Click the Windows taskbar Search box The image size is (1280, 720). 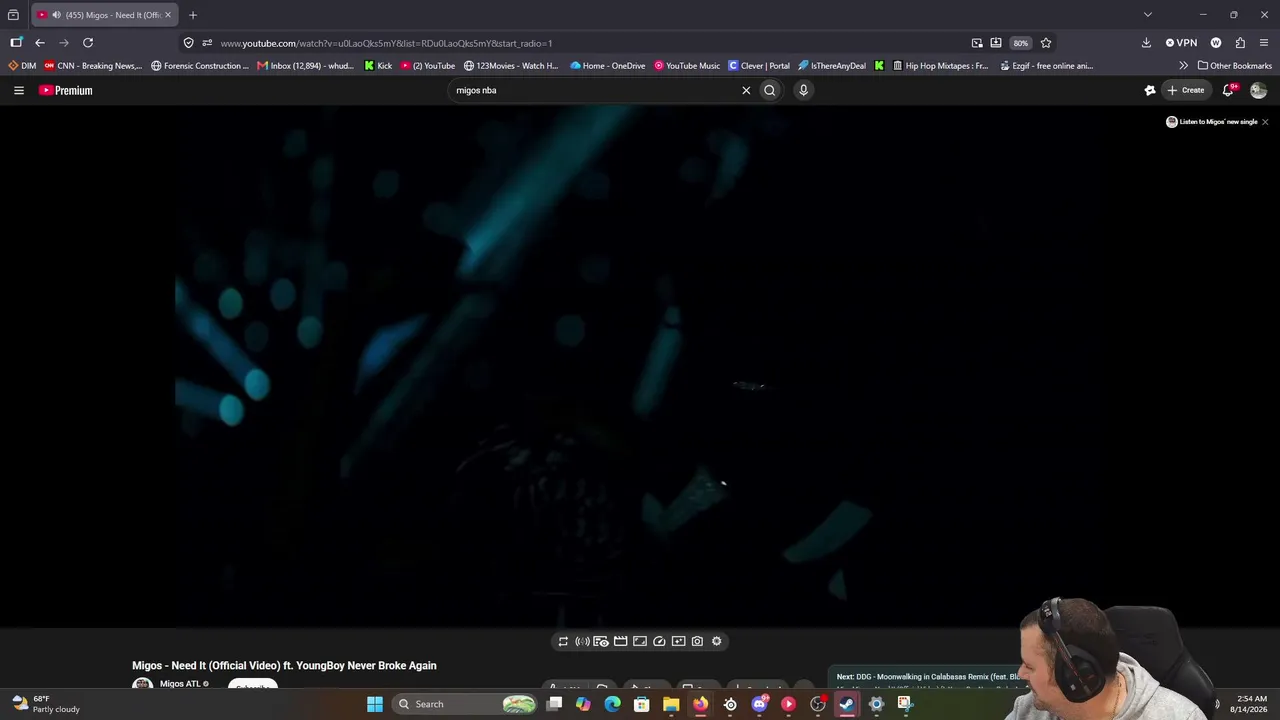pos(466,704)
